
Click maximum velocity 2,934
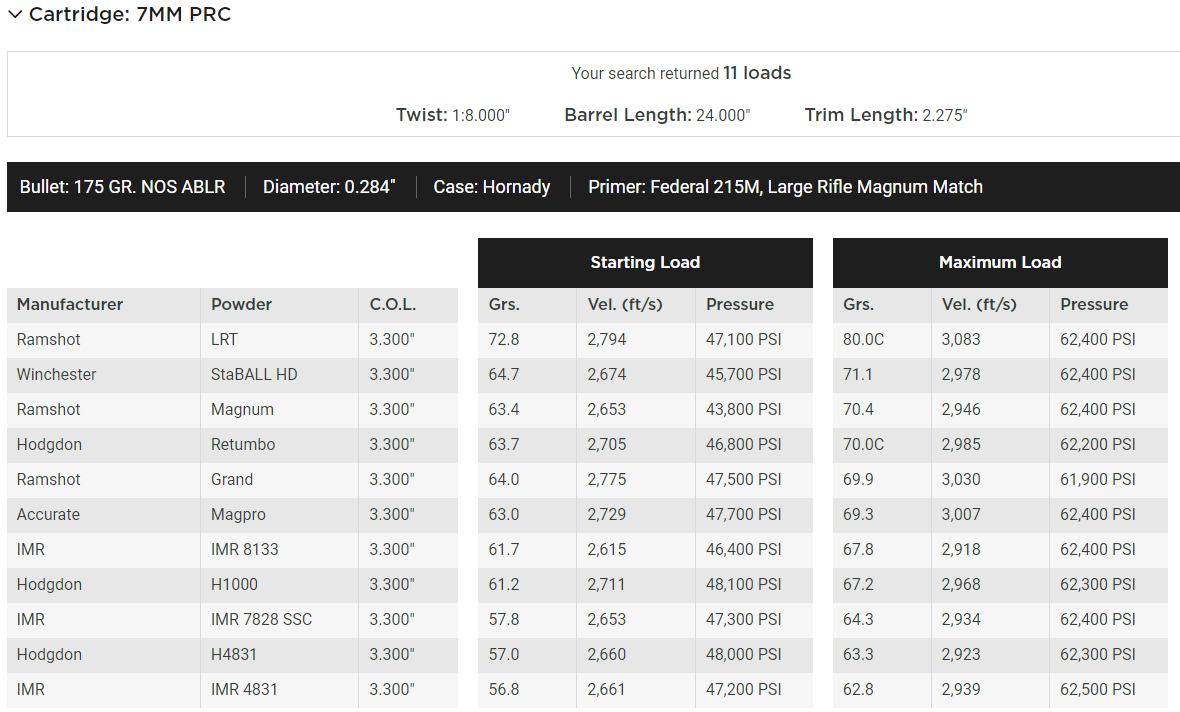tap(961, 619)
